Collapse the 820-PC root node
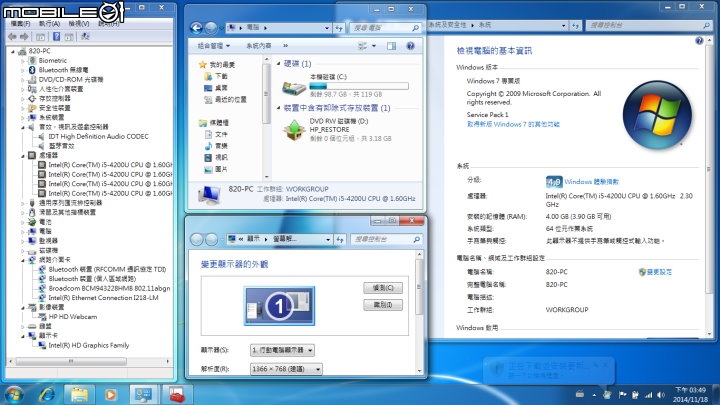 click(x=13, y=51)
